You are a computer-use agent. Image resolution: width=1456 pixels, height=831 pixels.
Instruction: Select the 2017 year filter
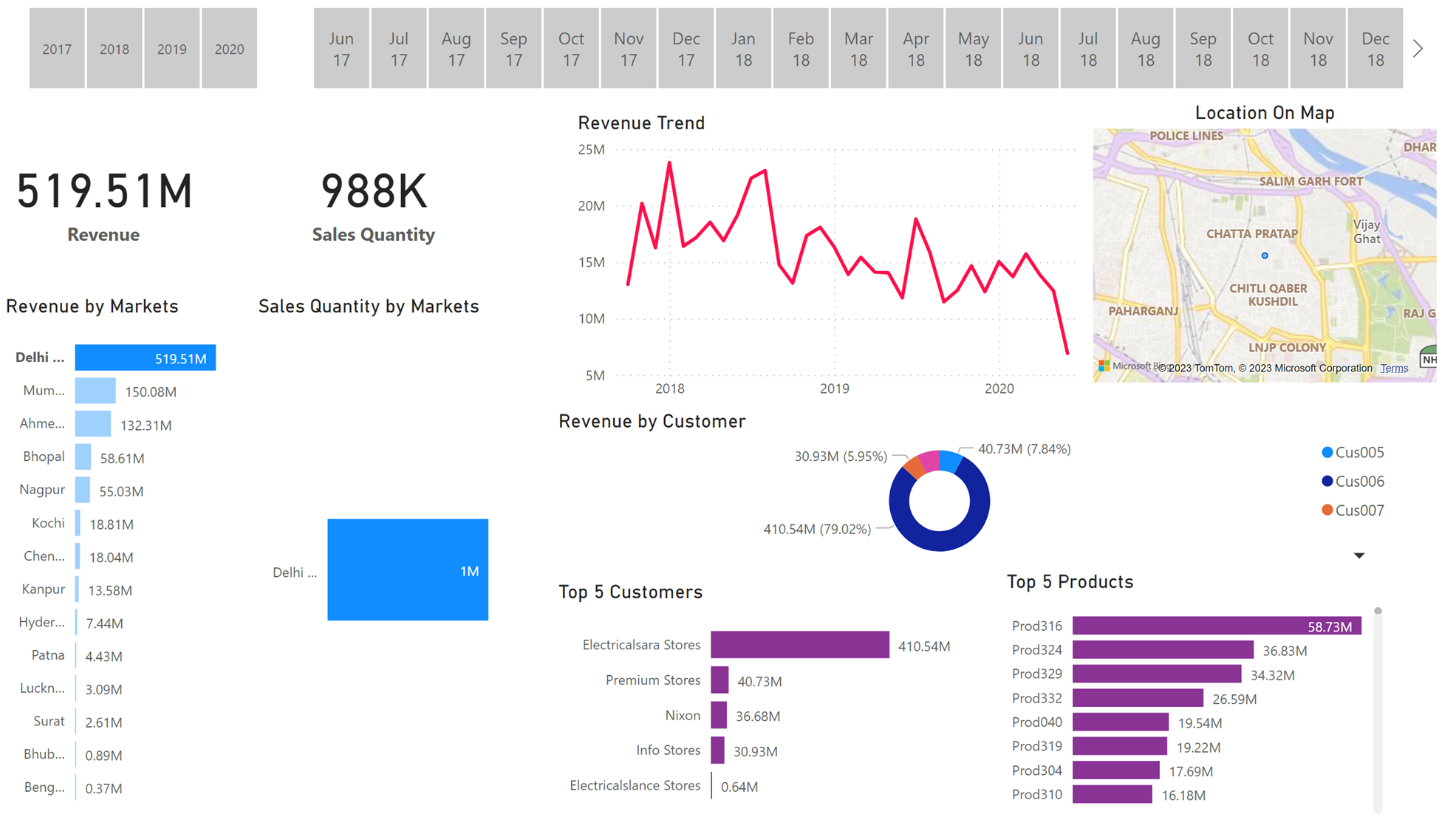click(57, 48)
